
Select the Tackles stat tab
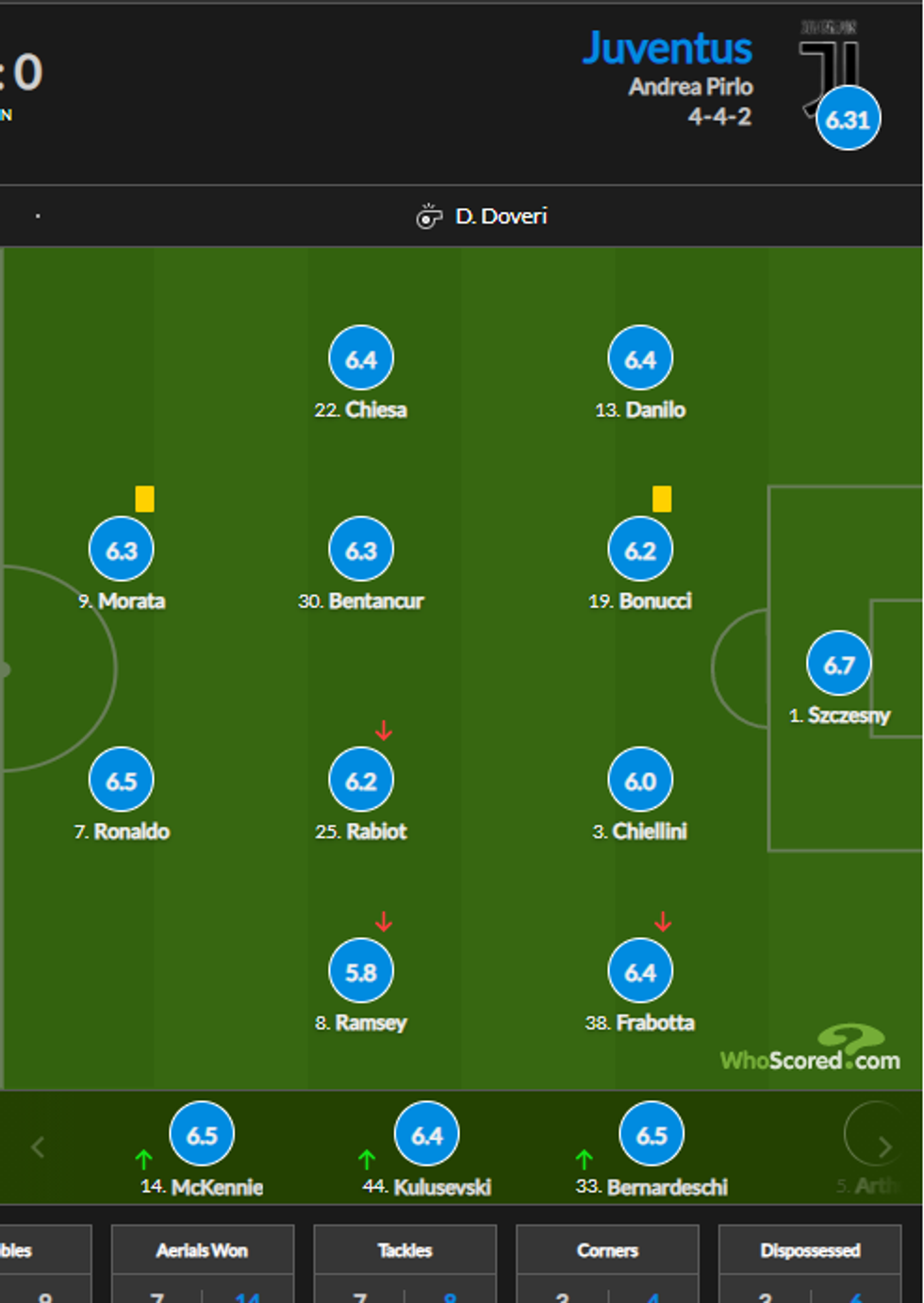(x=404, y=1250)
